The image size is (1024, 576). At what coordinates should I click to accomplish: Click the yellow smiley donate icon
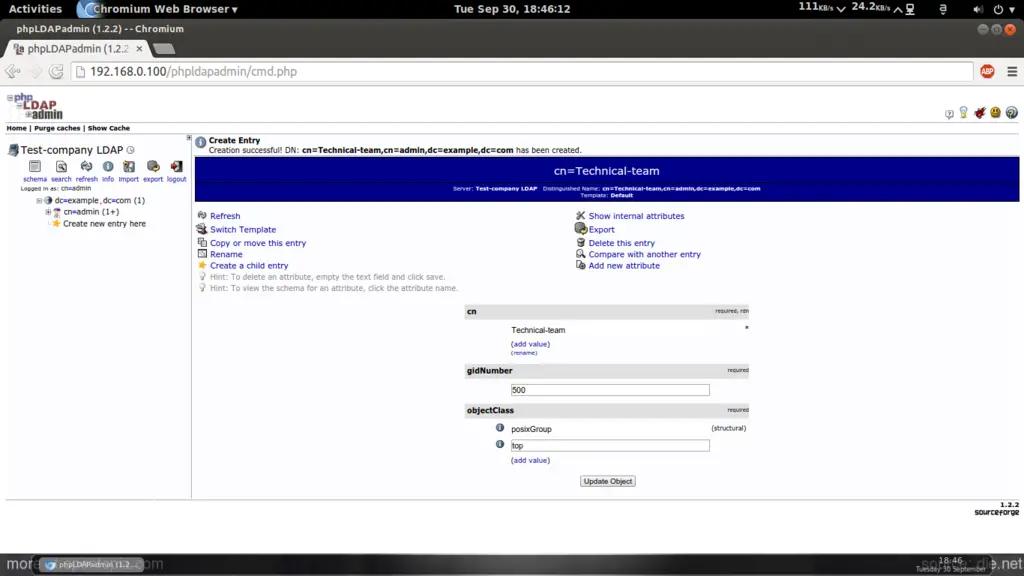tap(995, 112)
